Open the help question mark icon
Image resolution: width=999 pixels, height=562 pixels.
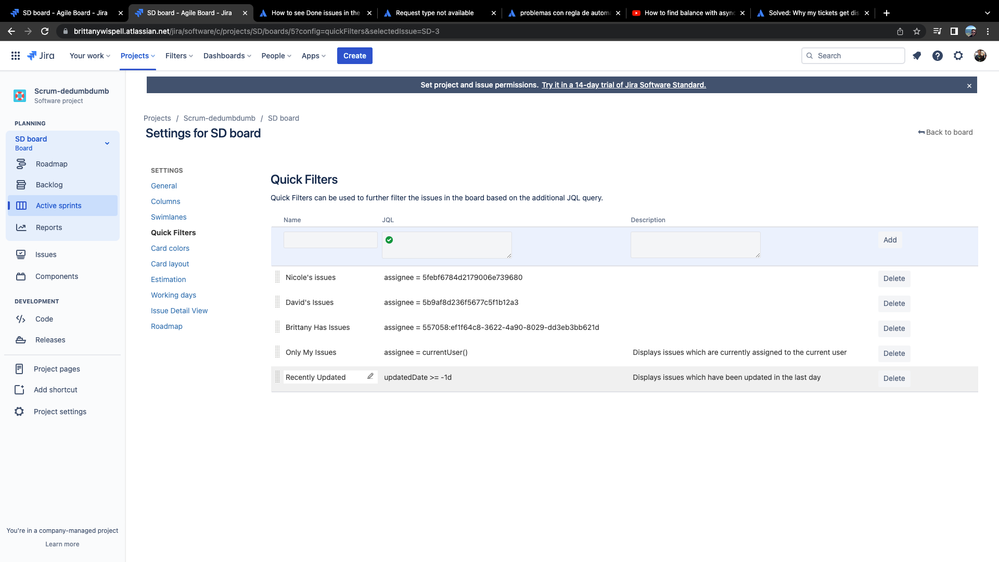(x=937, y=55)
